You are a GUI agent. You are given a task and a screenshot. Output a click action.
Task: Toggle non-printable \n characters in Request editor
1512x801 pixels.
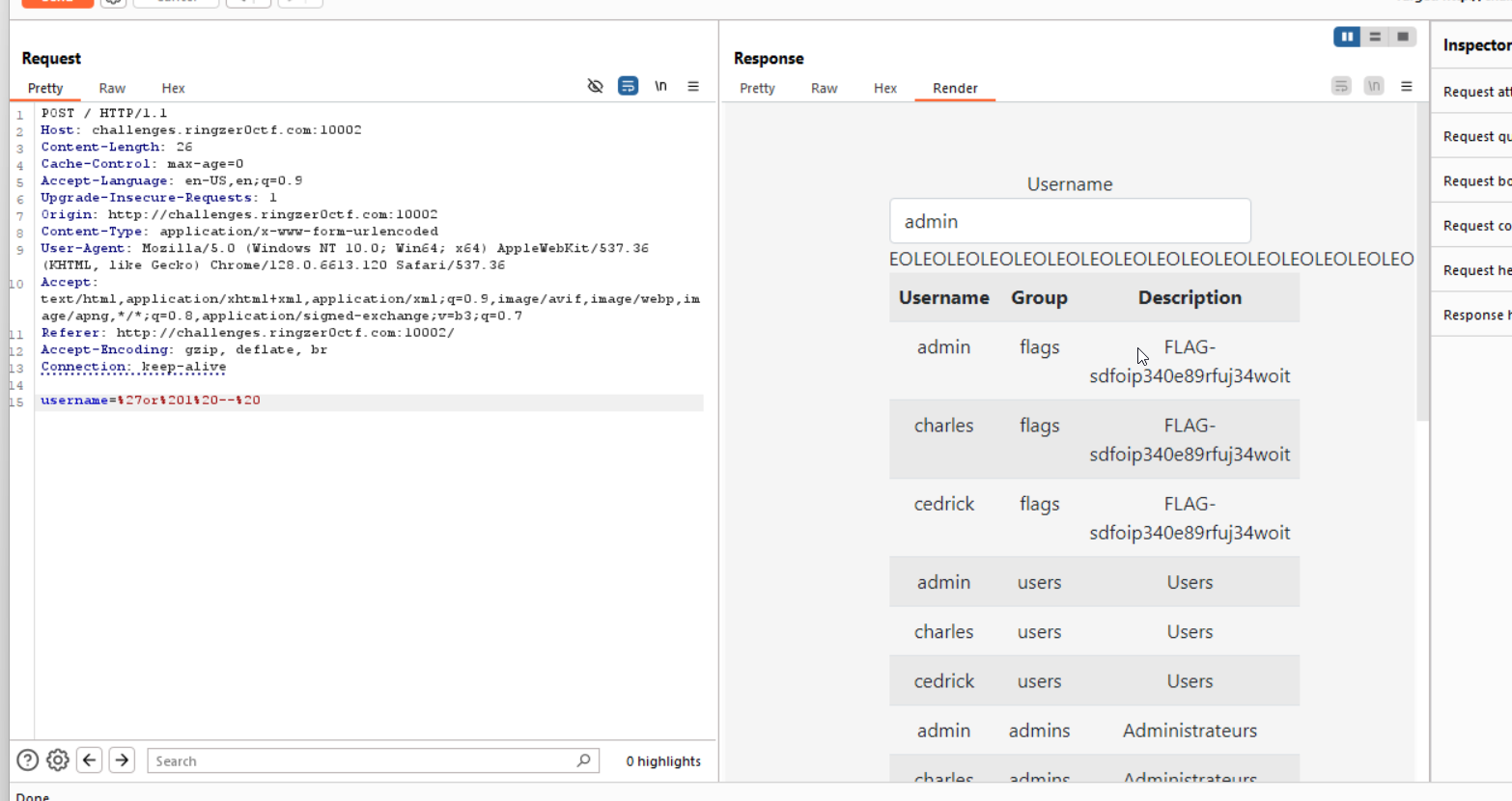[x=660, y=86]
